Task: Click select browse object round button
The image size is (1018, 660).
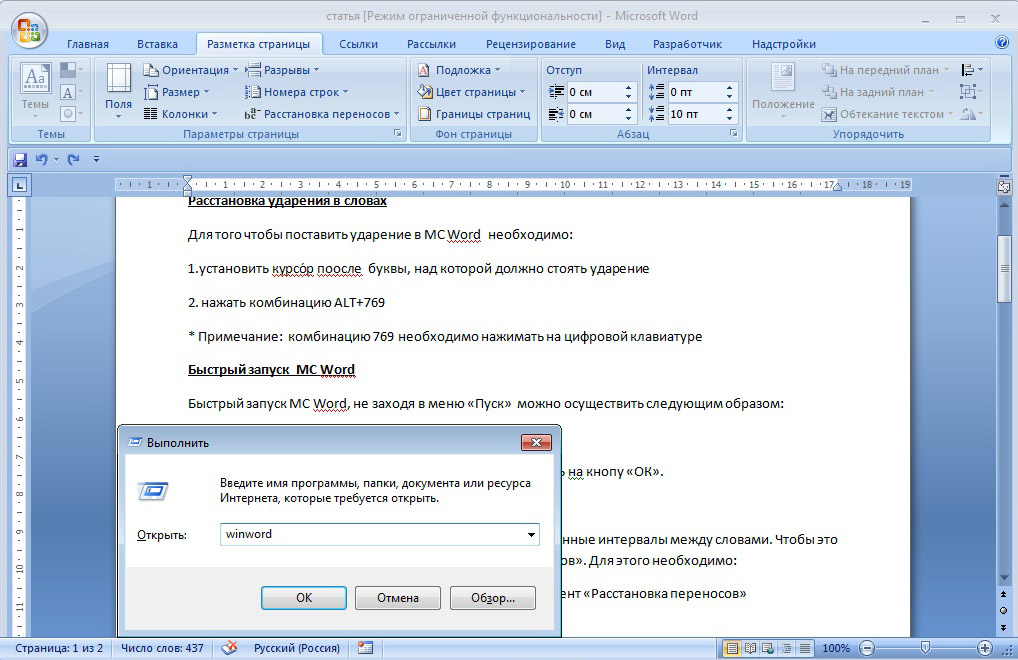Action: (1004, 610)
